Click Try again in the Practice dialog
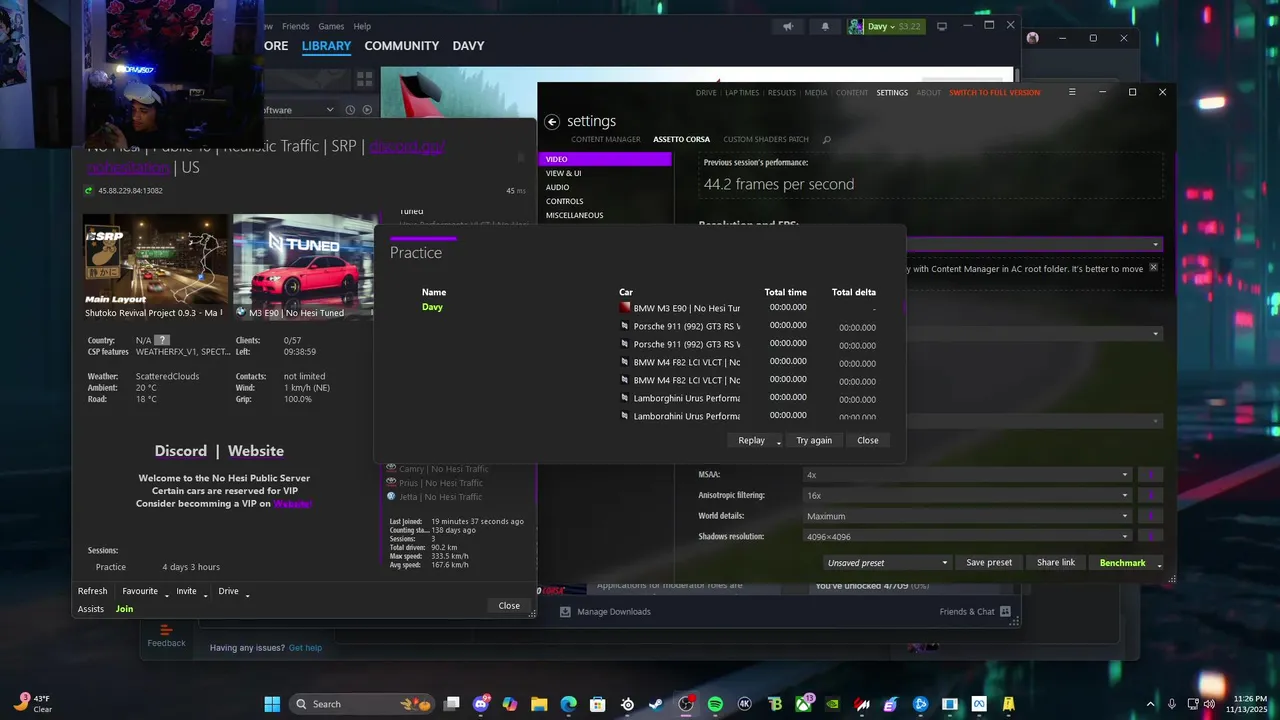 [814, 441]
